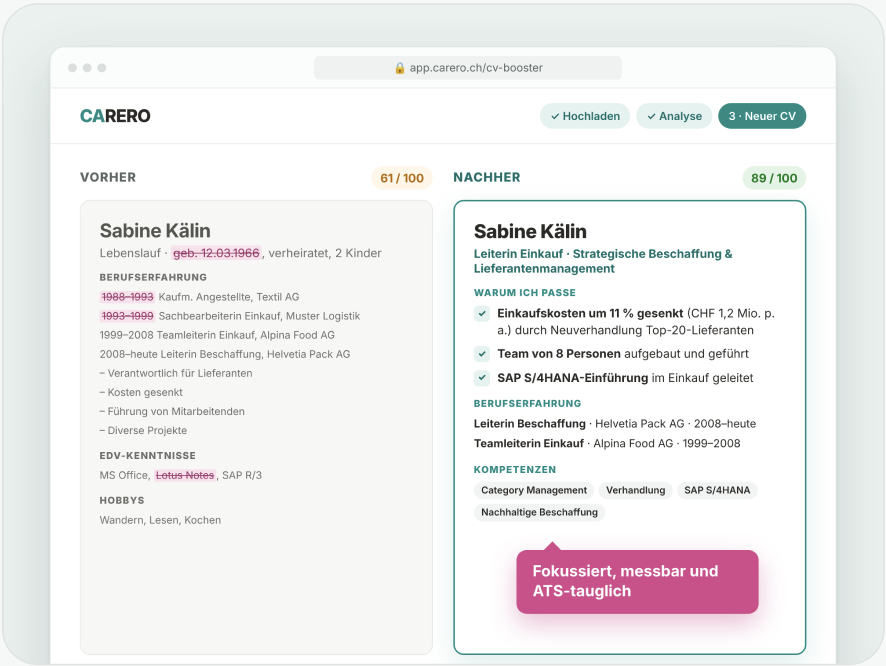Click the WARUM ICH PASSE section heading

coord(524,293)
